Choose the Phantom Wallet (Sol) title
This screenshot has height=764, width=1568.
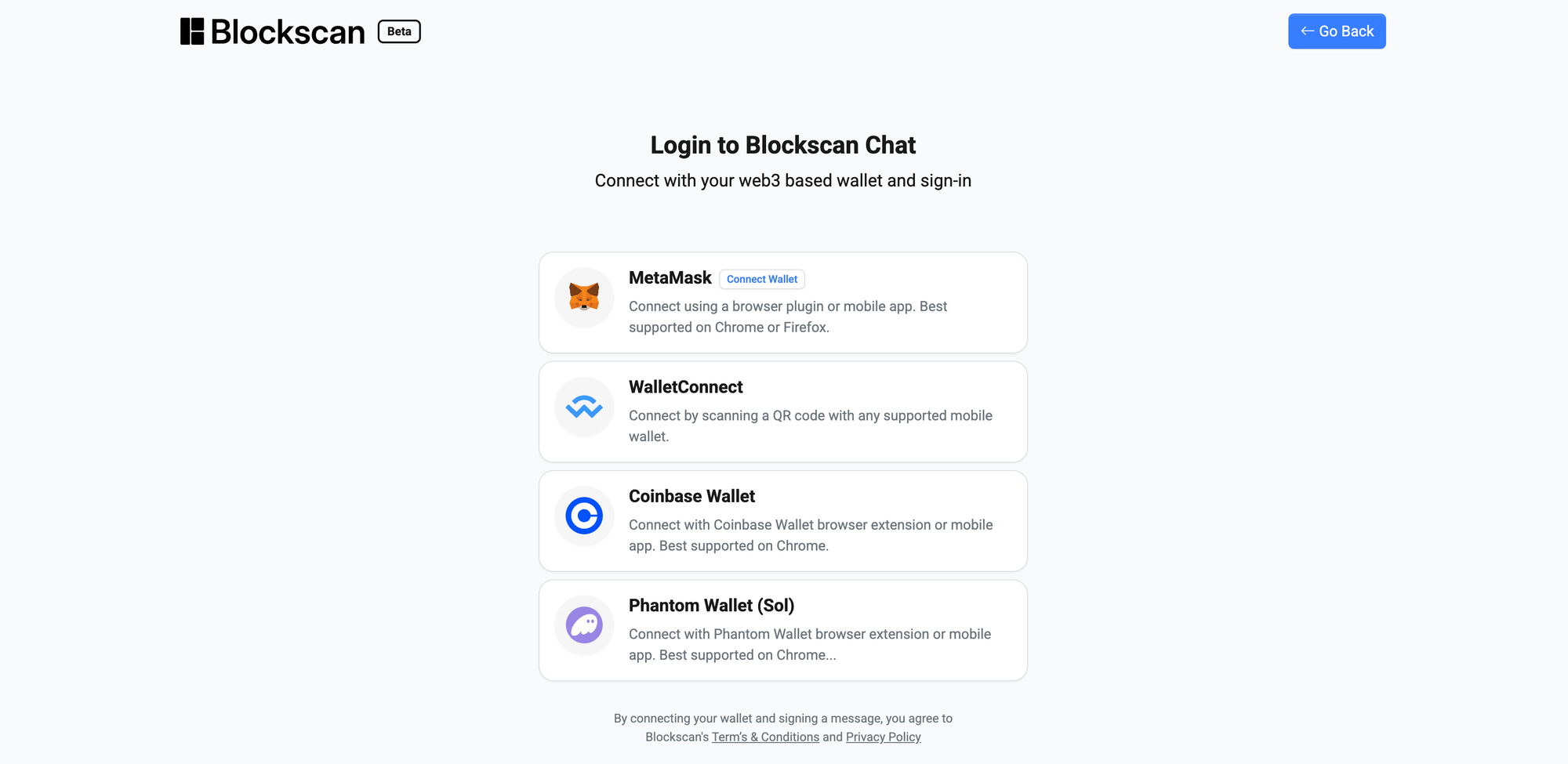tap(711, 606)
